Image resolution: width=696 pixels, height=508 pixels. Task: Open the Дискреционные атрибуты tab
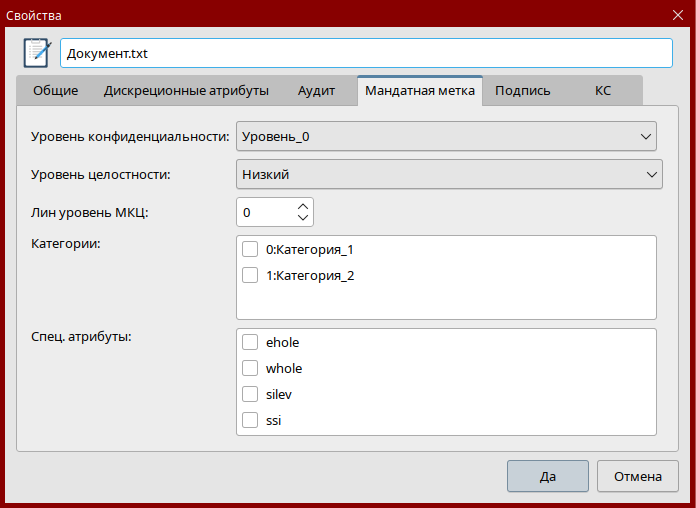pos(186,91)
